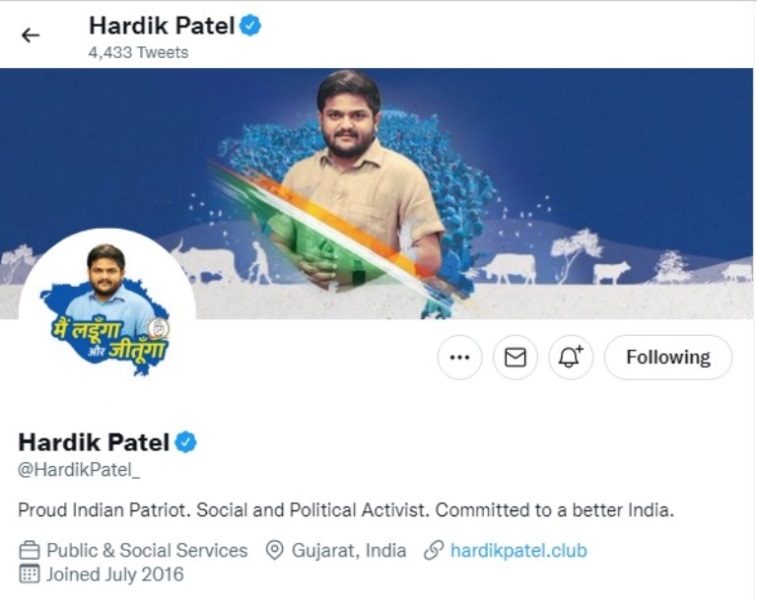Click the @HardikPatel_ handle
Viewport: 757px width, 600px height.
coord(79,470)
